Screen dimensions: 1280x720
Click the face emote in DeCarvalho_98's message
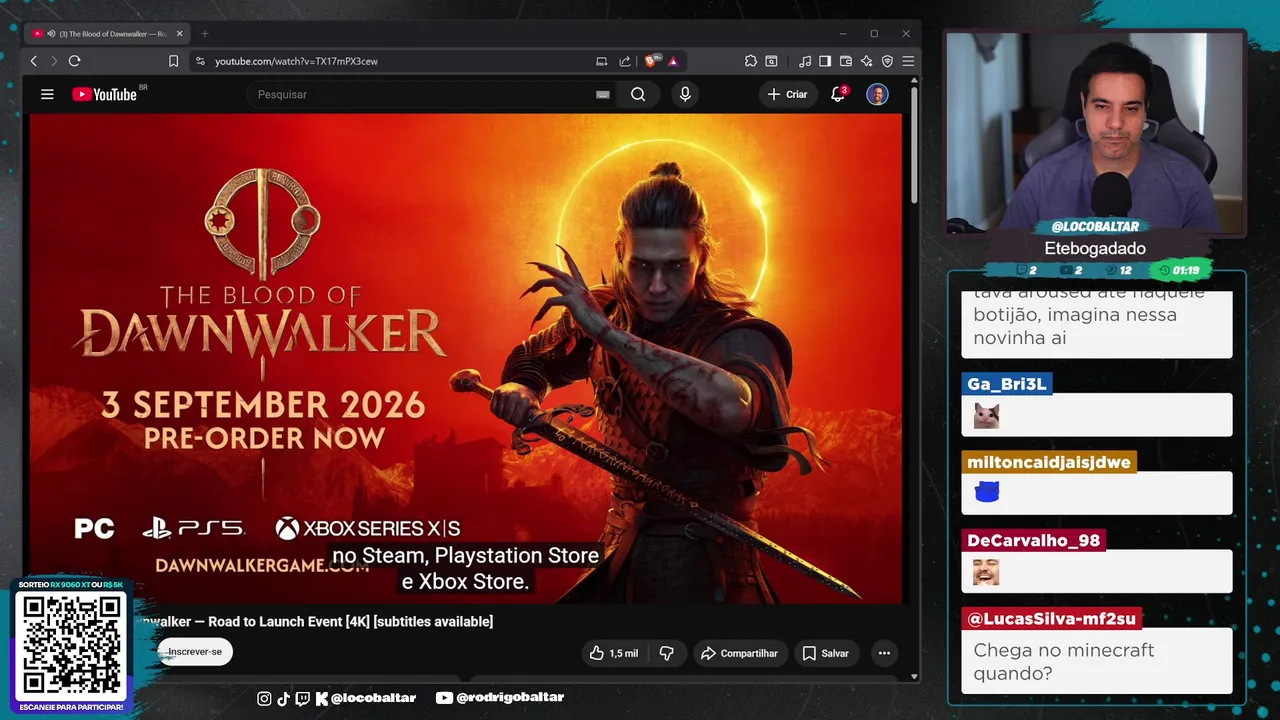click(x=986, y=572)
